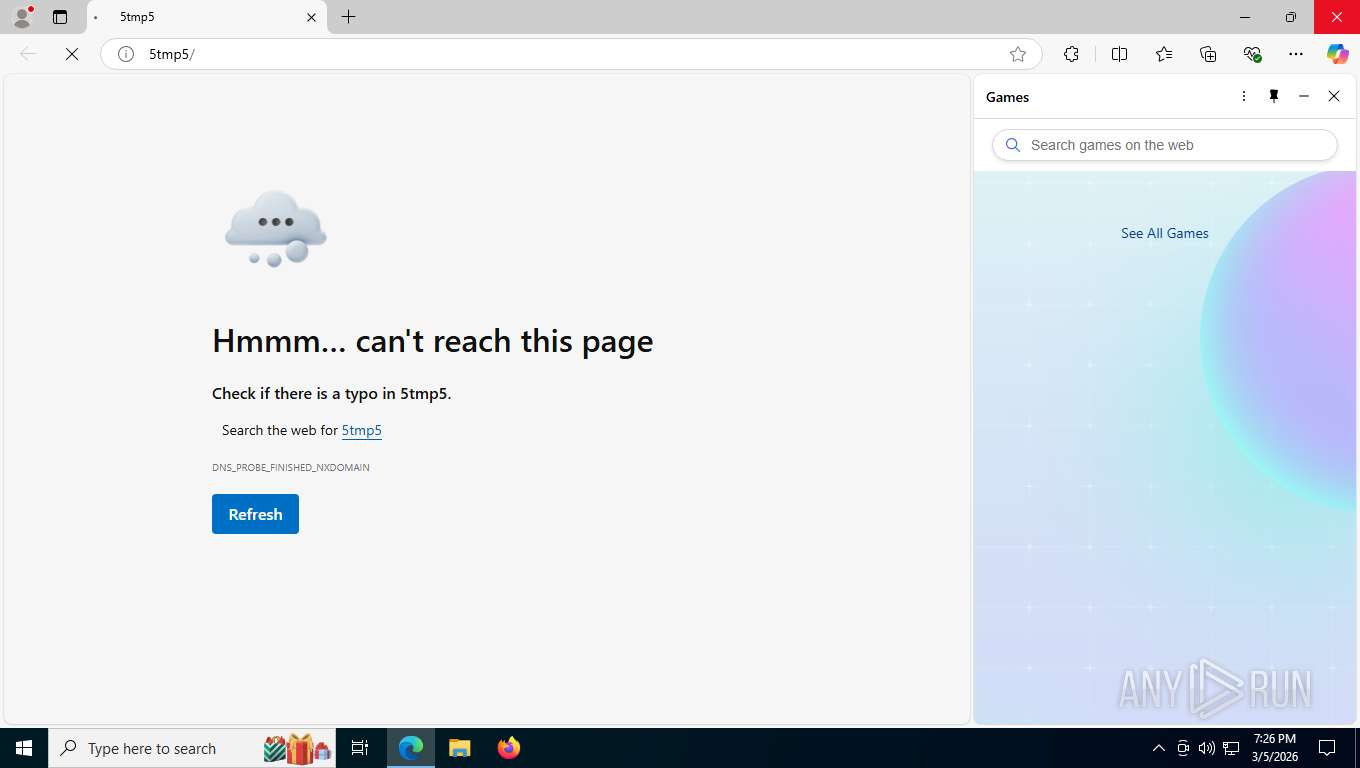Open the notification center icon
This screenshot has height=768, width=1360.
pyautogui.click(x=1327, y=748)
